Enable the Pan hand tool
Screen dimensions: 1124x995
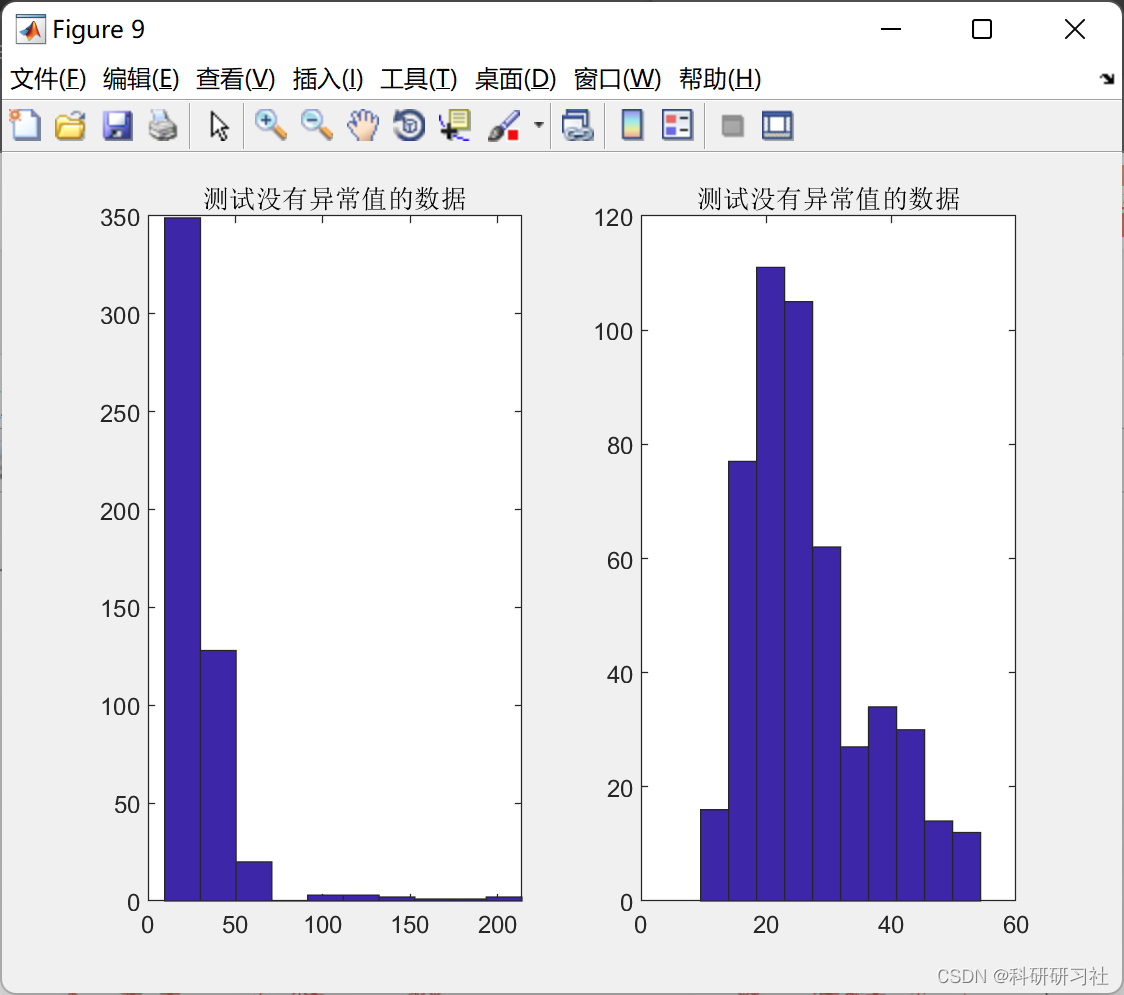click(363, 125)
